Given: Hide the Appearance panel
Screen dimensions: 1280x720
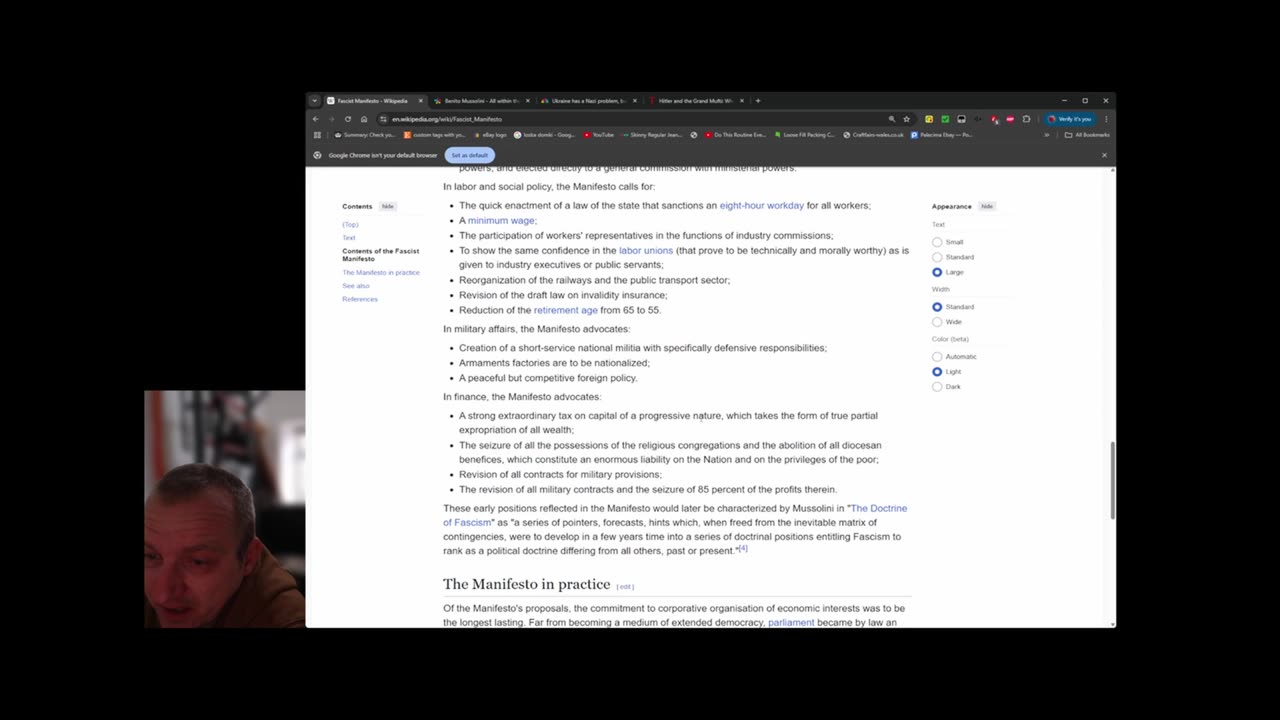Looking at the screenshot, I should coord(987,206).
